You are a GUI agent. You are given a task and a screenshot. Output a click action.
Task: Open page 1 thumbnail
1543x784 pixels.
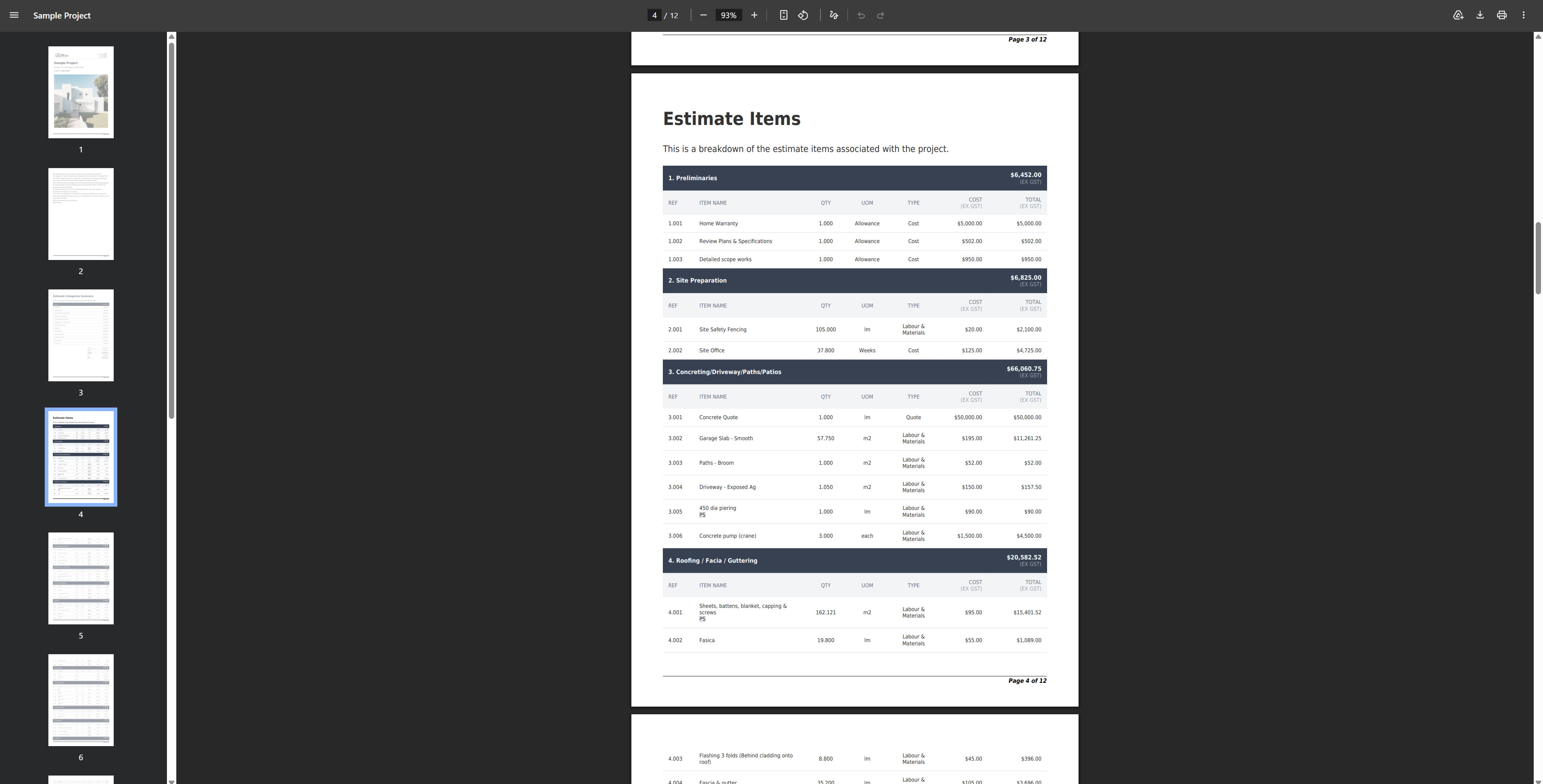81,92
